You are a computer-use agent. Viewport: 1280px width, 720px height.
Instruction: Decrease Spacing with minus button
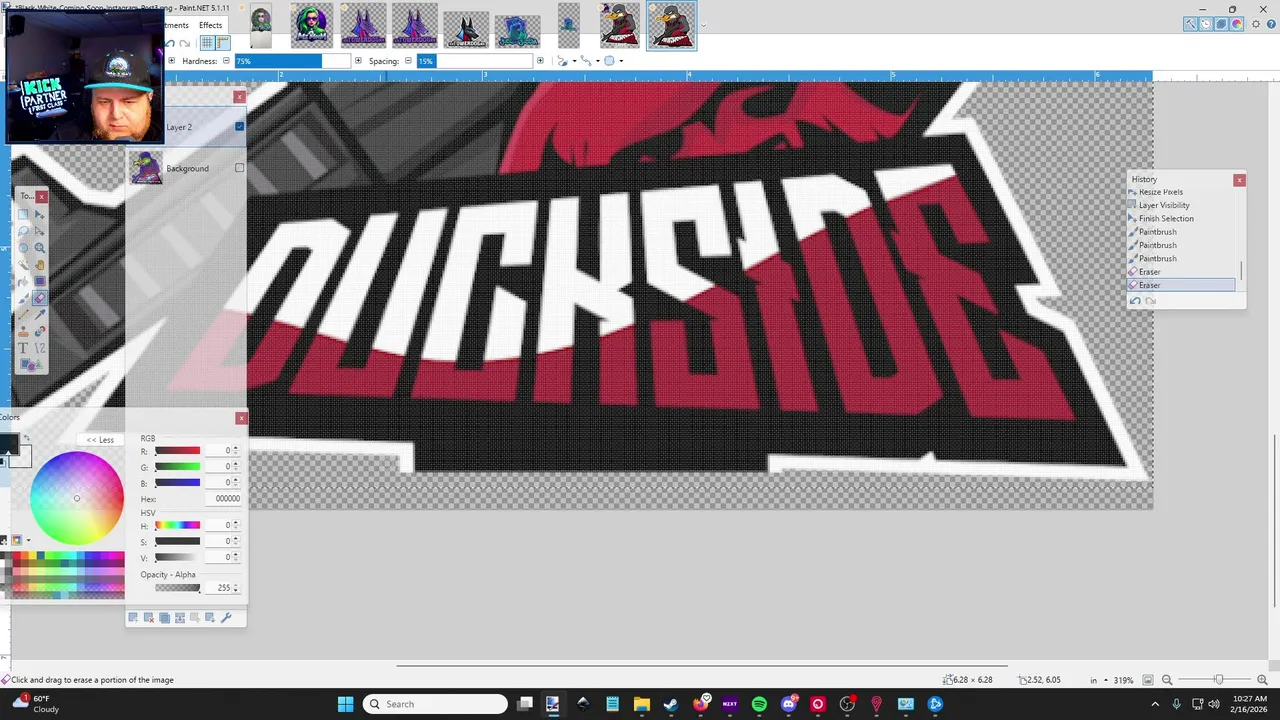pos(408,61)
